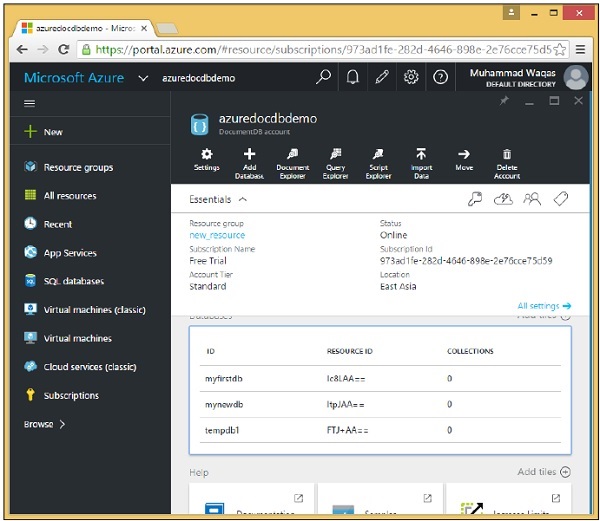Open SQL databases in sidebar
The image size is (600, 521).
[73, 281]
